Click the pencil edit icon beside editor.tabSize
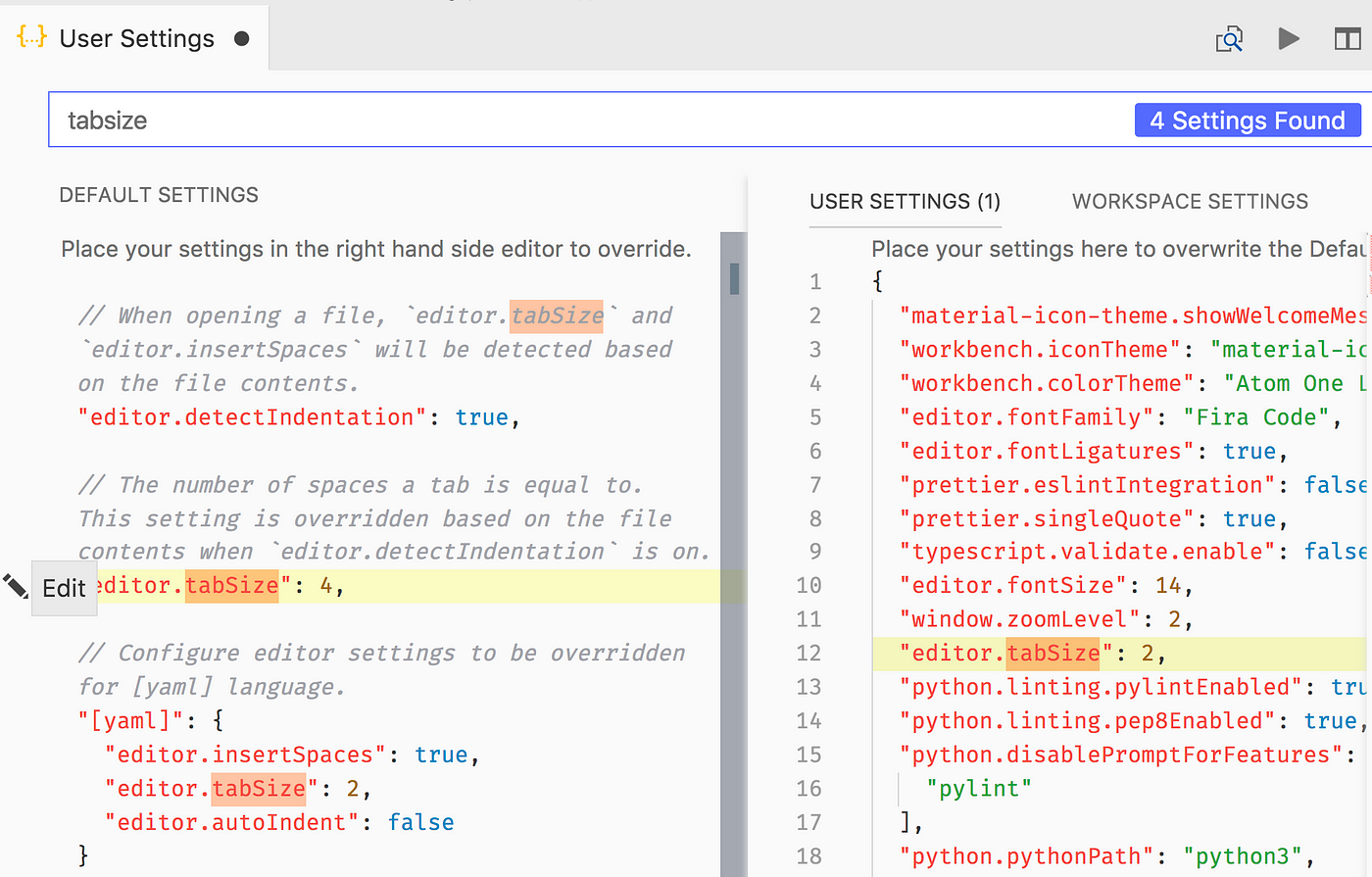 pos(15,586)
